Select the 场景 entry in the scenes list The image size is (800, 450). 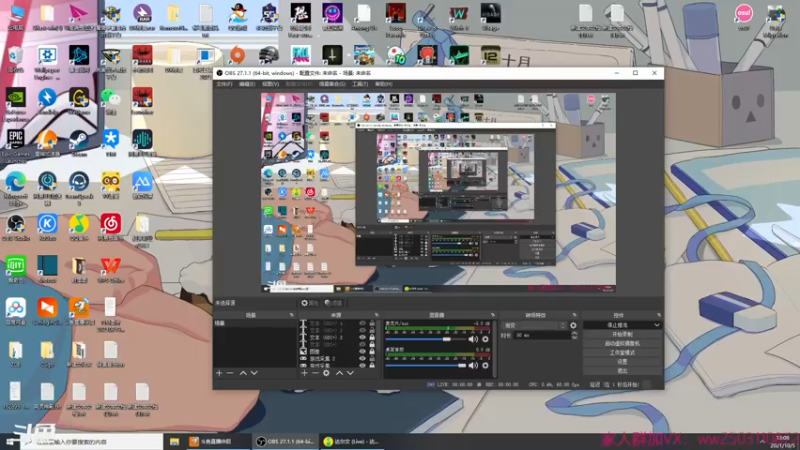(x=254, y=323)
